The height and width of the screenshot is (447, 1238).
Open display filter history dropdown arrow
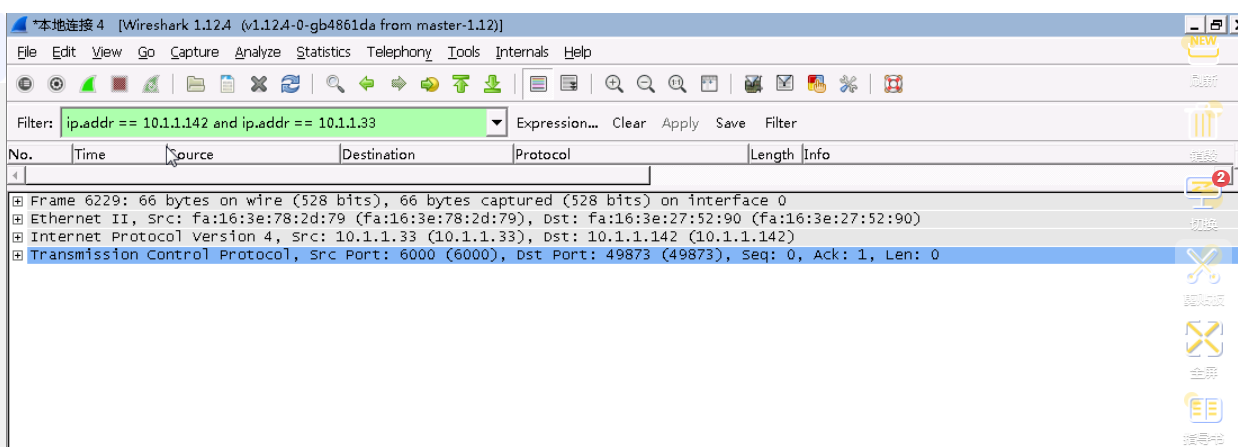pyautogui.click(x=497, y=123)
